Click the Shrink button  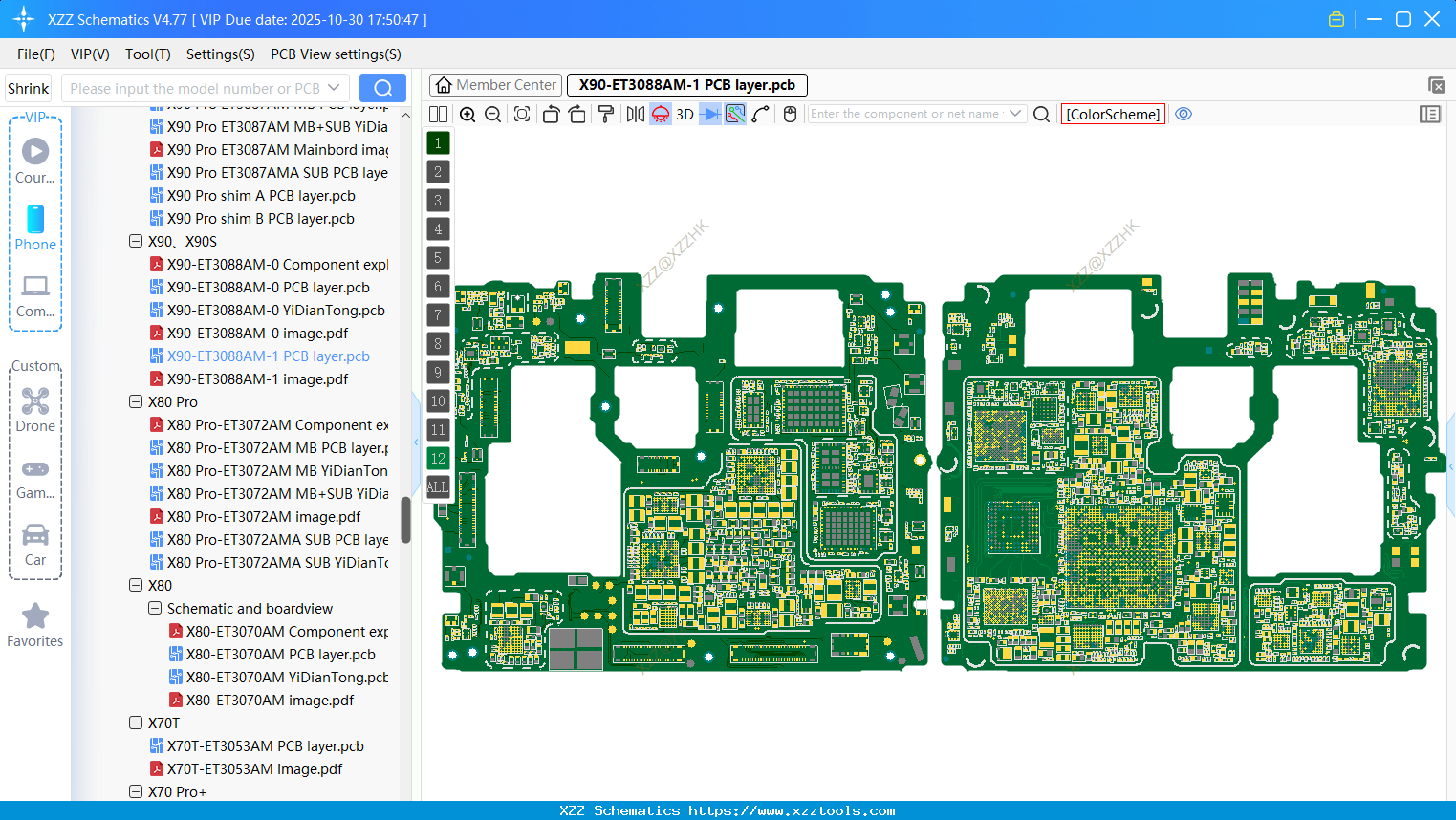pos(28,87)
